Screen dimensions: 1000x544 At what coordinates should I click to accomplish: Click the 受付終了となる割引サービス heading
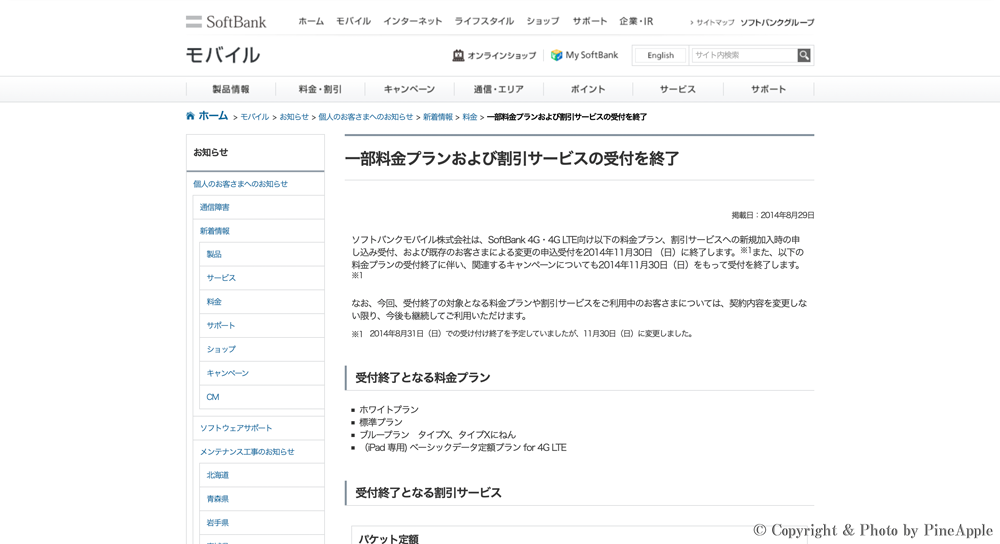[428, 493]
